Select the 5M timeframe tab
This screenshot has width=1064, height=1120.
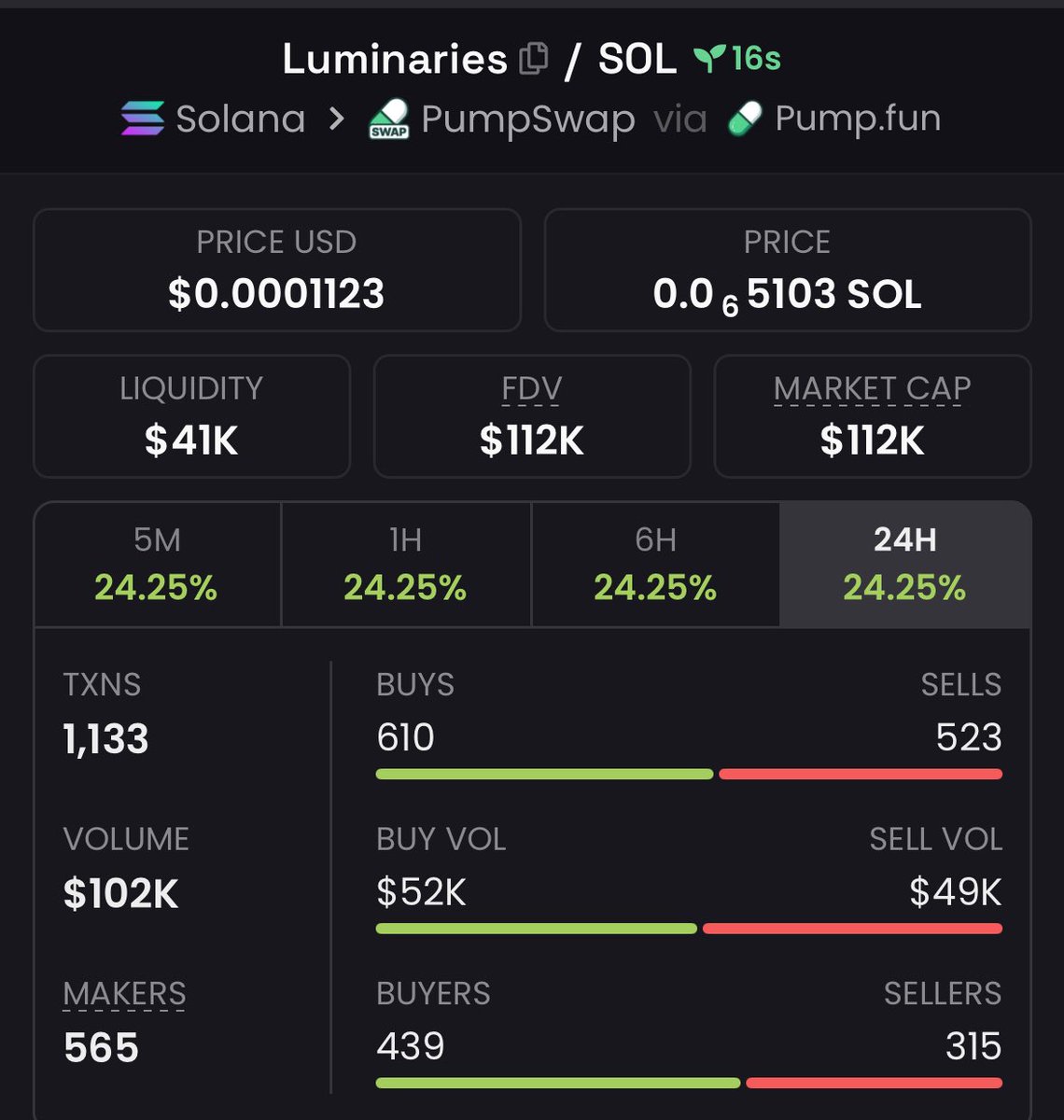[157, 565]
